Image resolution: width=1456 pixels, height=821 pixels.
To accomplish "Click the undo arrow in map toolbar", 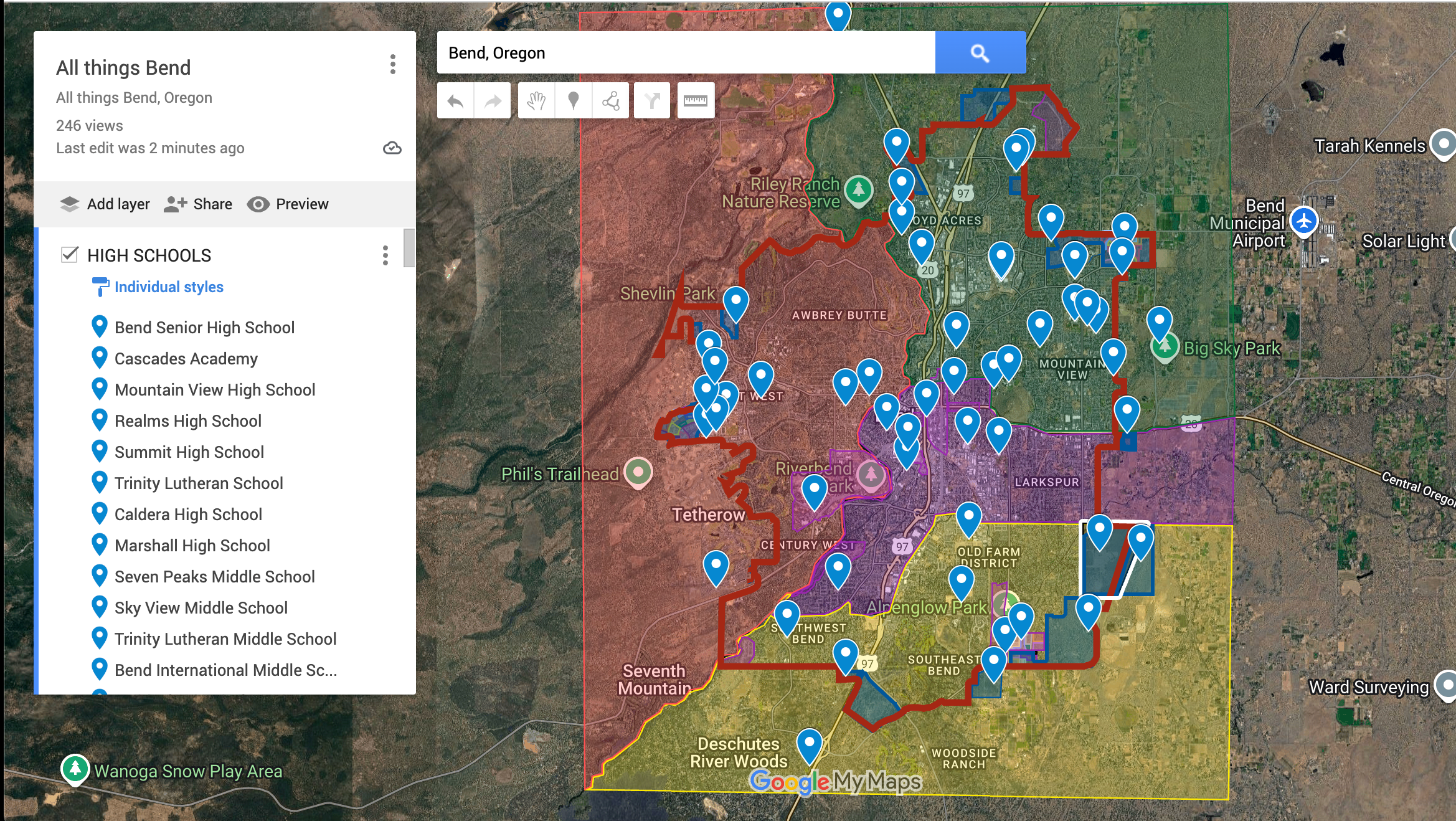I will coord(455,101).
